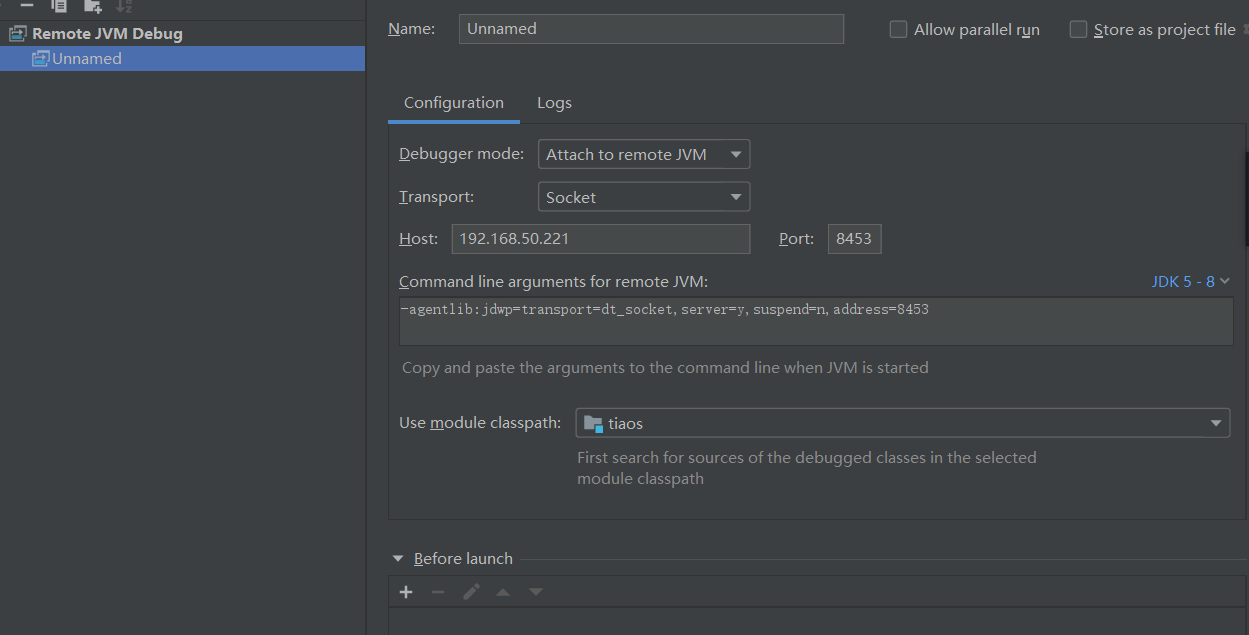Open the Use module classpath dropdown

(903, 423)
